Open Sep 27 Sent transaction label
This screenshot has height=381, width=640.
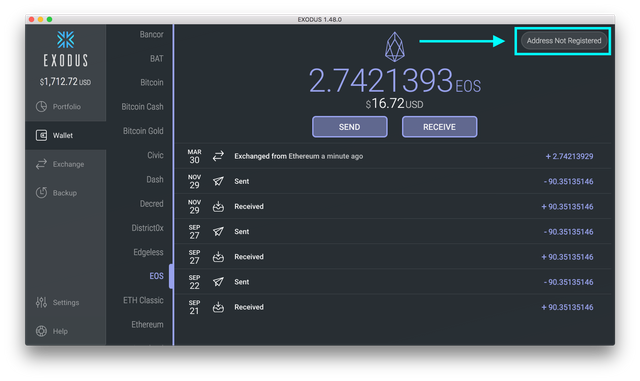pyautogui.click(x=242, y=232)
